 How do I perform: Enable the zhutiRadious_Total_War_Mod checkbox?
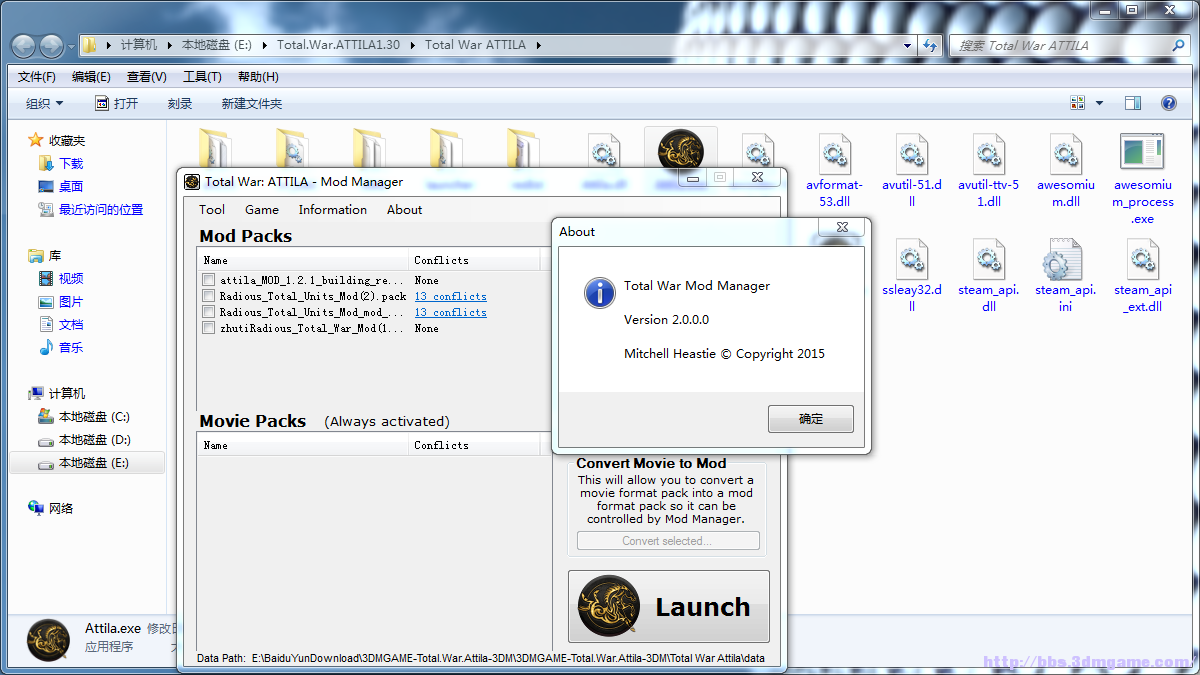pos(208,328)
